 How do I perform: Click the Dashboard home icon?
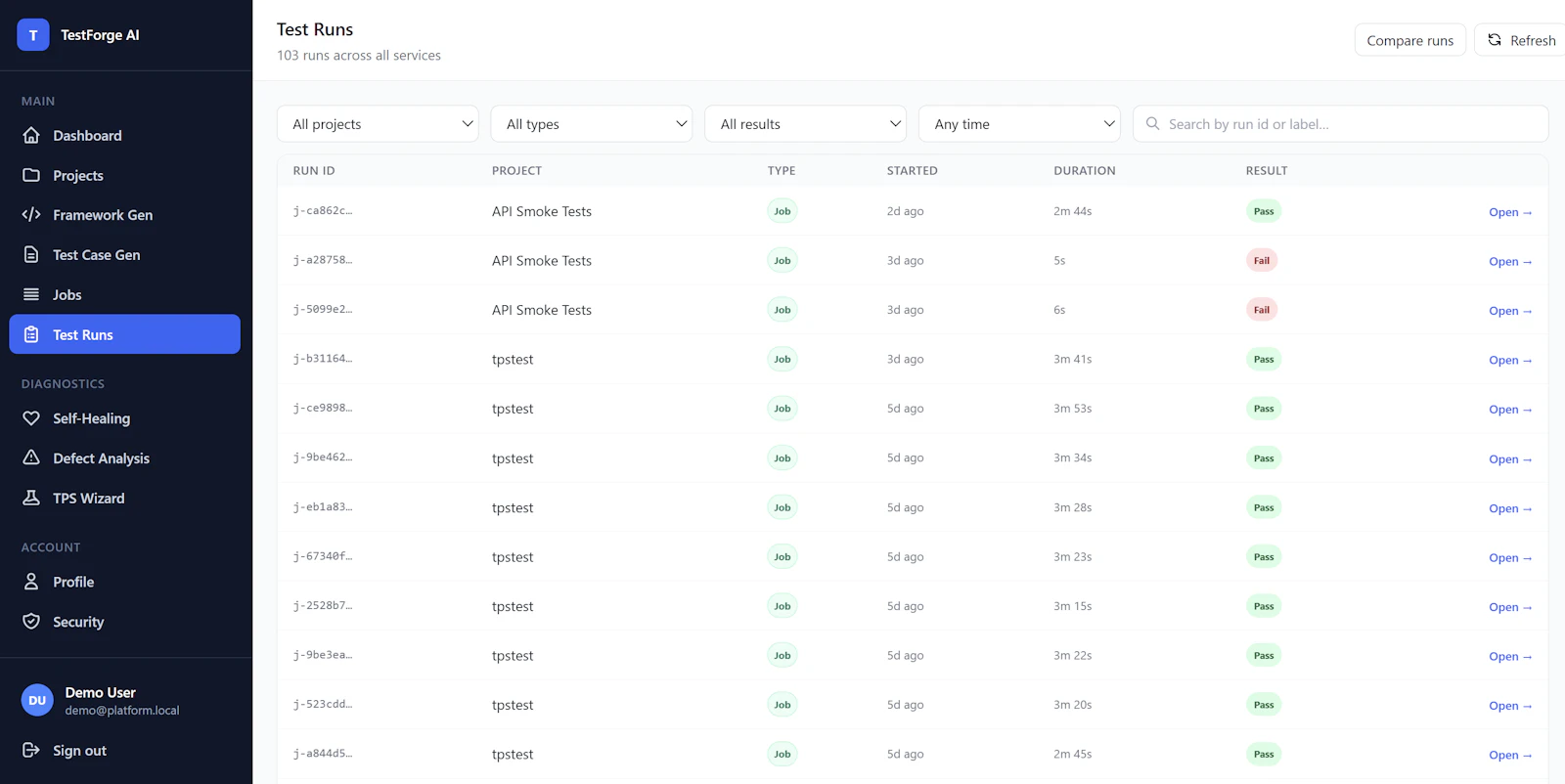coord(31,135)
